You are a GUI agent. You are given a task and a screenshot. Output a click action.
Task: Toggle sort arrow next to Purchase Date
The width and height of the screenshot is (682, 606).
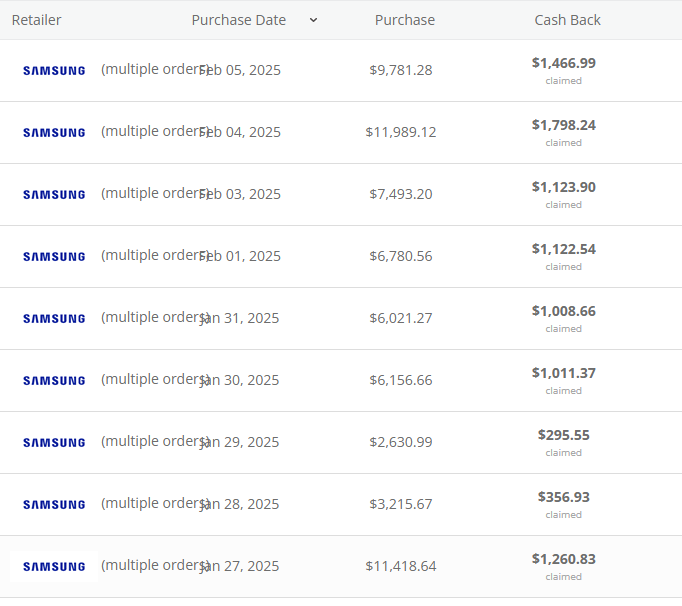pos(313,20)
